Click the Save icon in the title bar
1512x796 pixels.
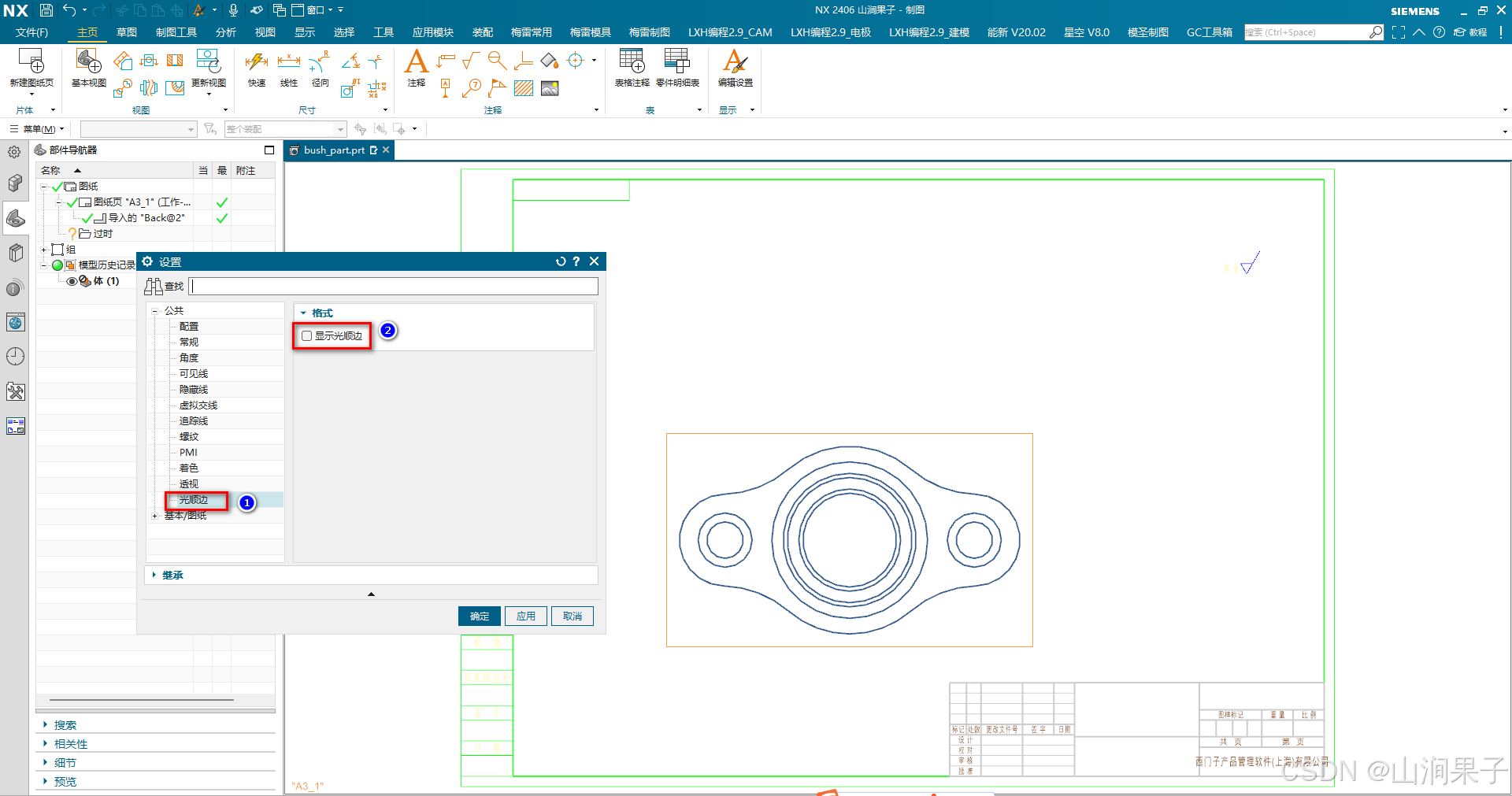point(46,10)
